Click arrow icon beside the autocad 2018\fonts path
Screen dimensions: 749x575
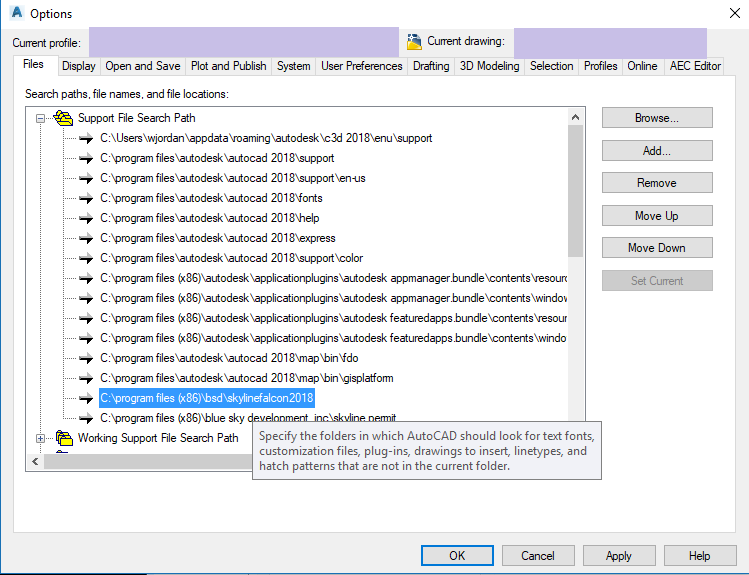[86, 198]
